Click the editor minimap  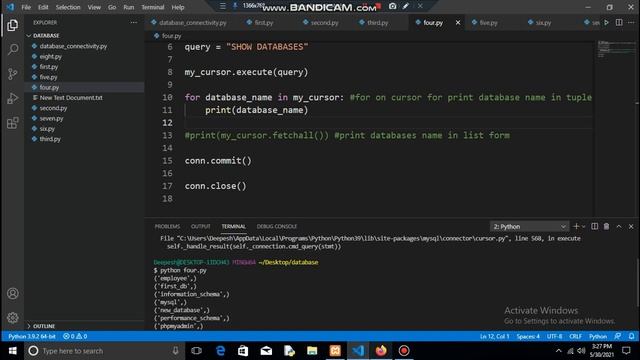tap(615, 49)
